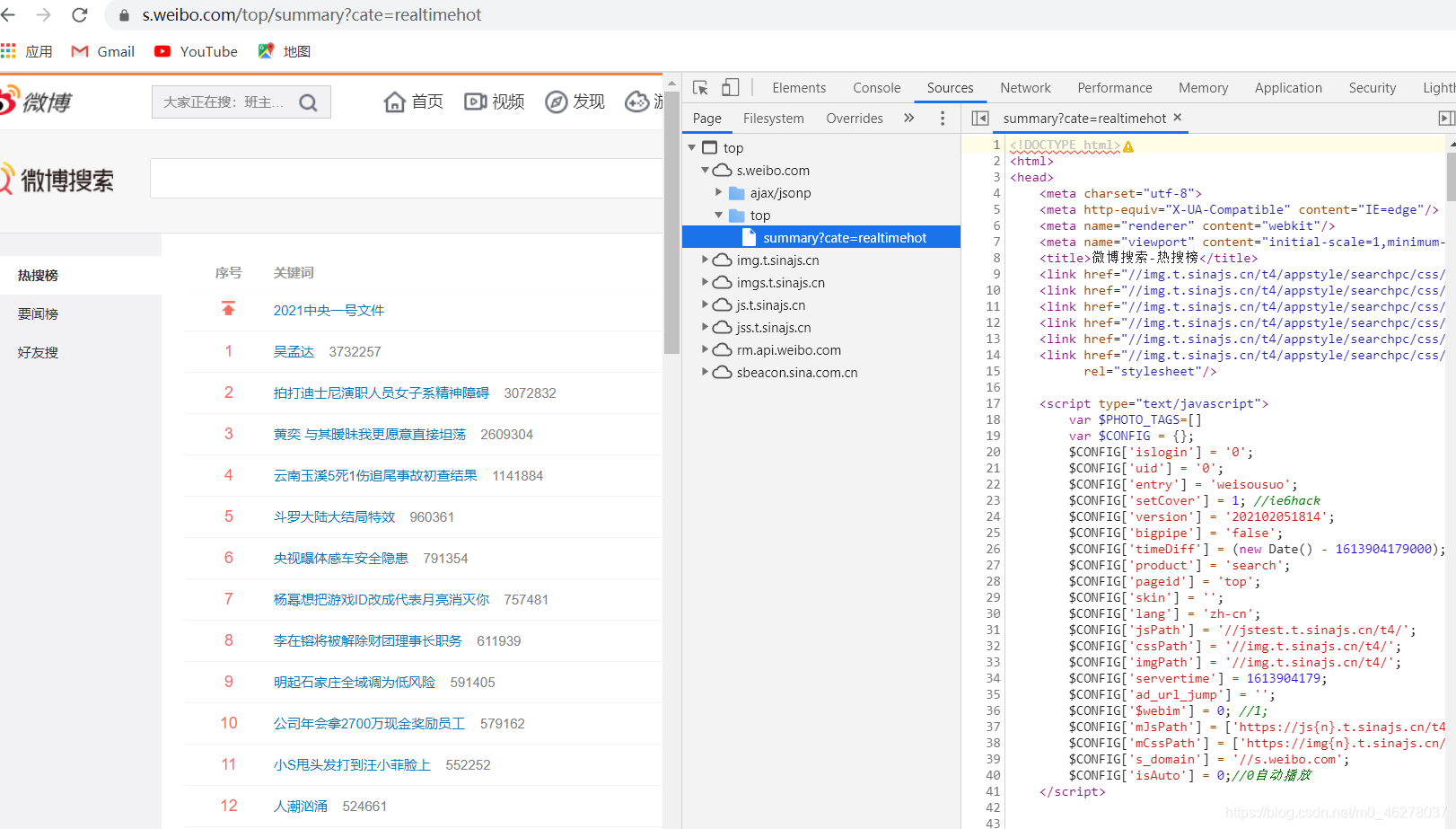
Task: Switch to the Performance tab
Action: coord(1115,87)
